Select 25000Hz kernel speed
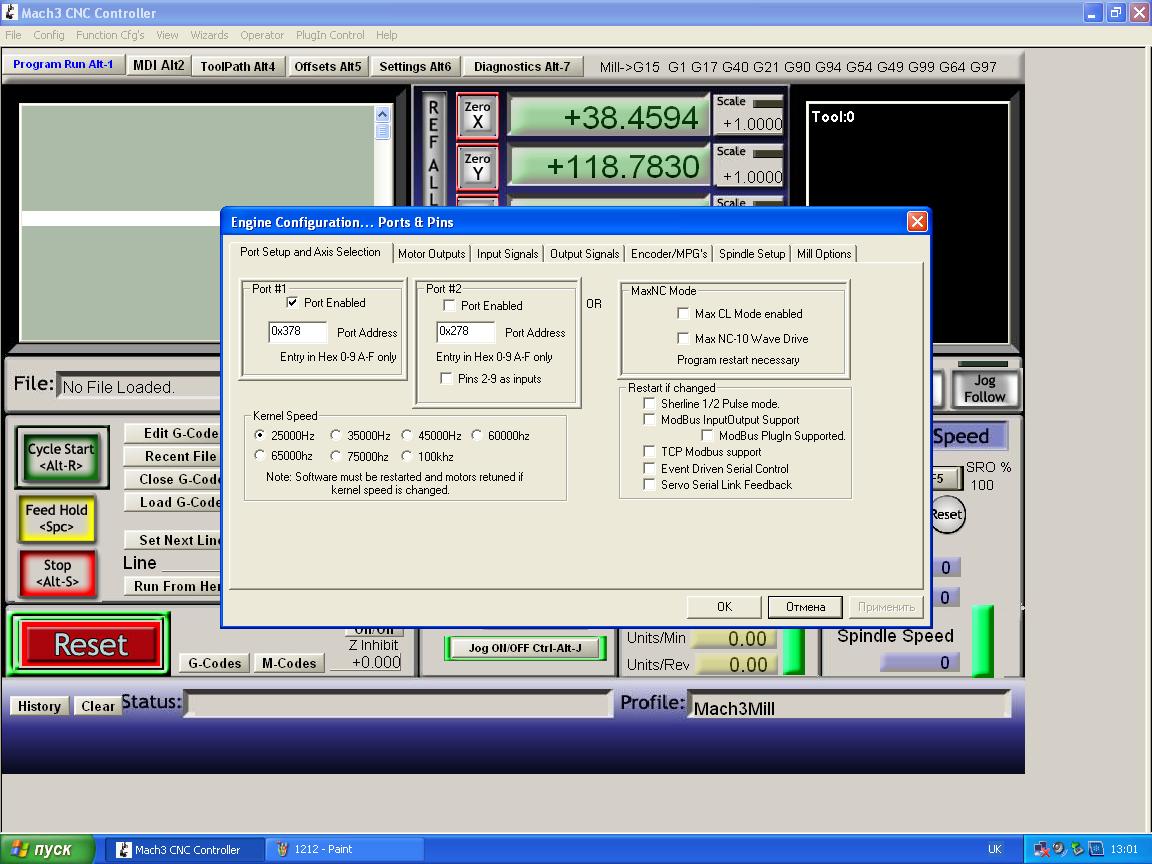The image size is (1152, 864). pyautogui.click(x=259, y=435)
